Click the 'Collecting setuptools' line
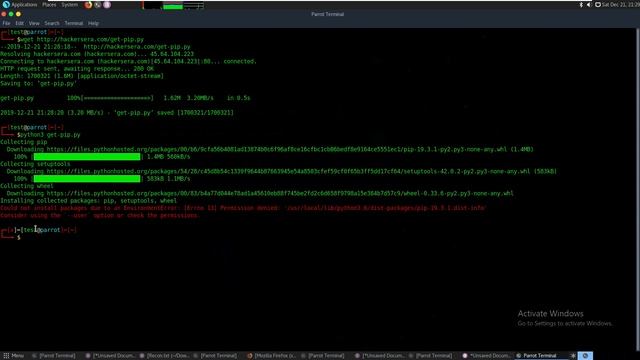640x360 pixels. [35, 164]
